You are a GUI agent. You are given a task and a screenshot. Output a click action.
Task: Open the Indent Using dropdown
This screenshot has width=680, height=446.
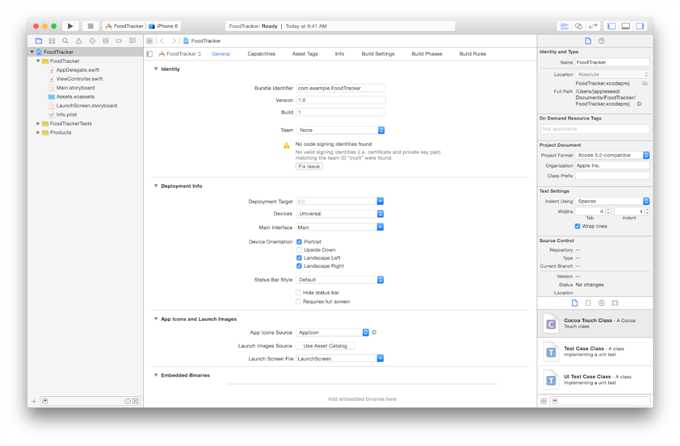(613, 201)
